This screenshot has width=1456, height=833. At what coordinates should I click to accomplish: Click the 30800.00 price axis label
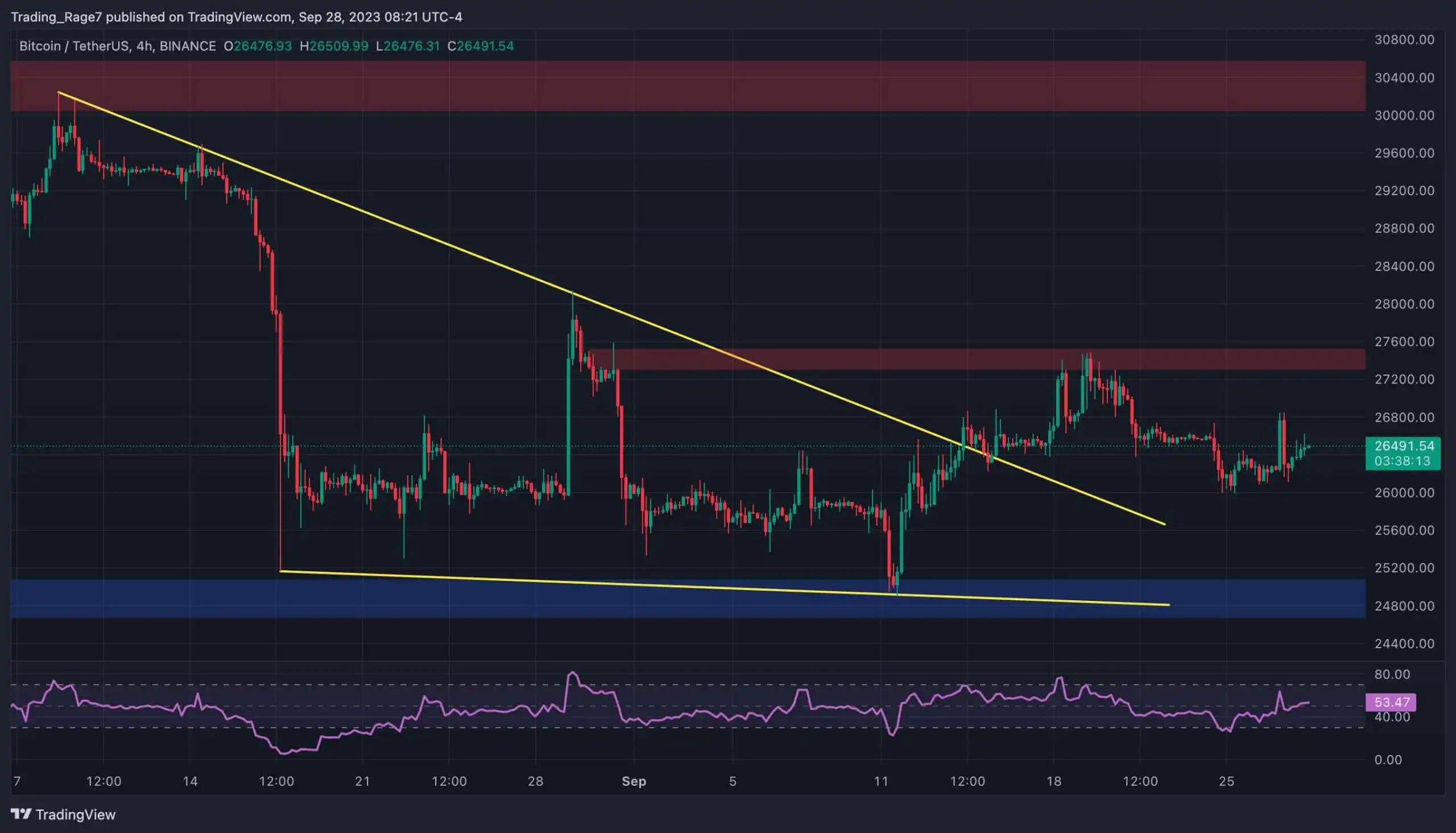[x=1404, y=39]
